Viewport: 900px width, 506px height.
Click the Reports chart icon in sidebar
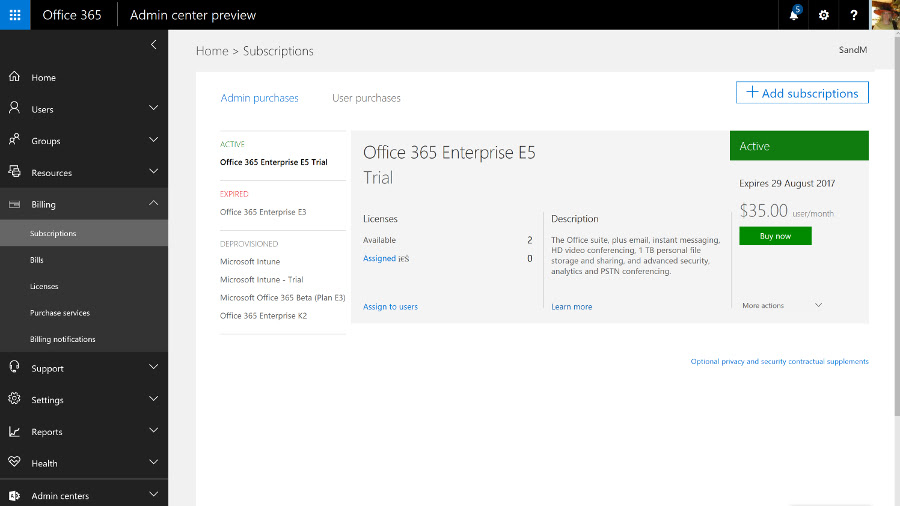[14, 431]
